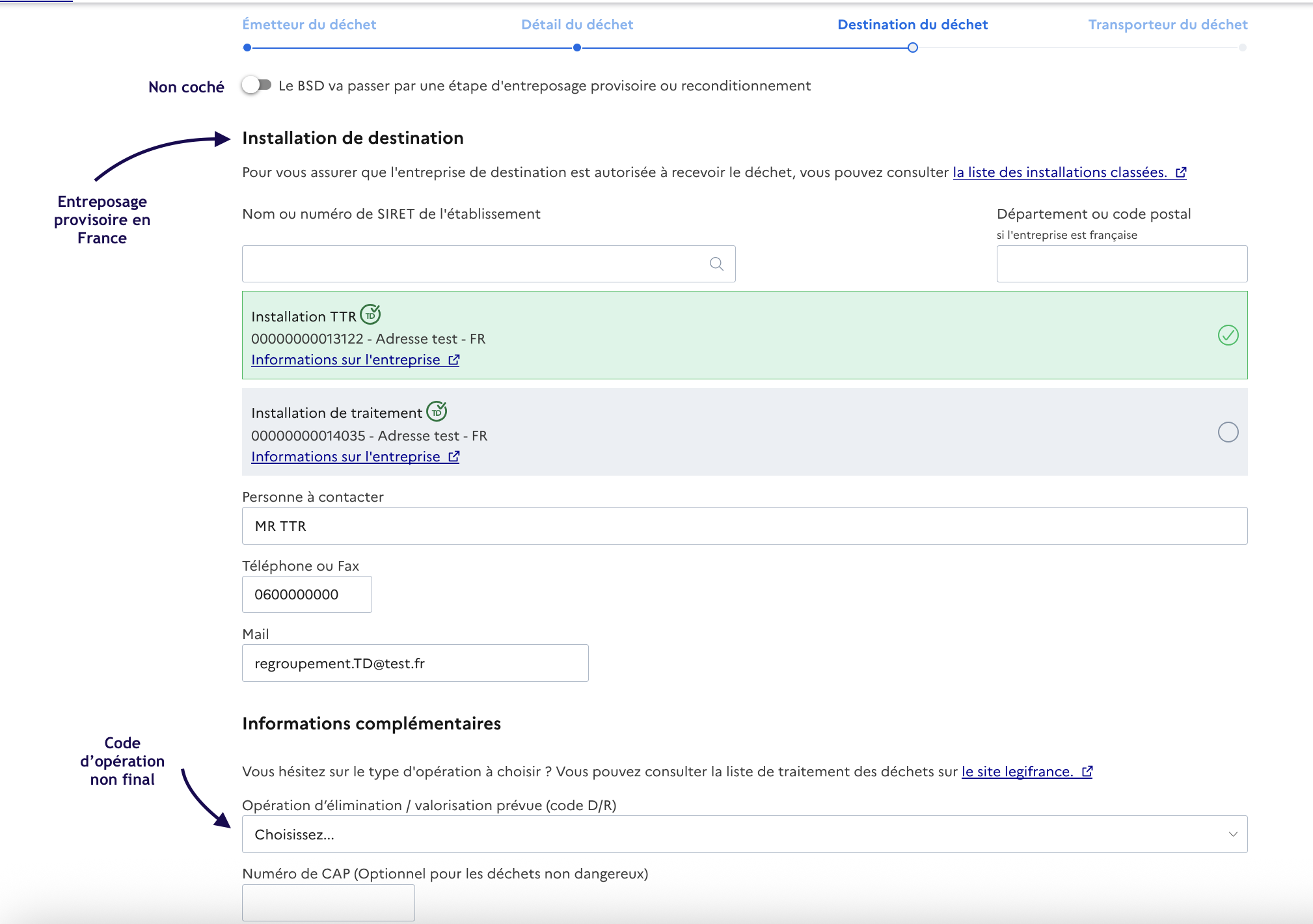Select the Installation de traitement radio button
This screenshot has height=924, width=1313.
coord(1228,432)
